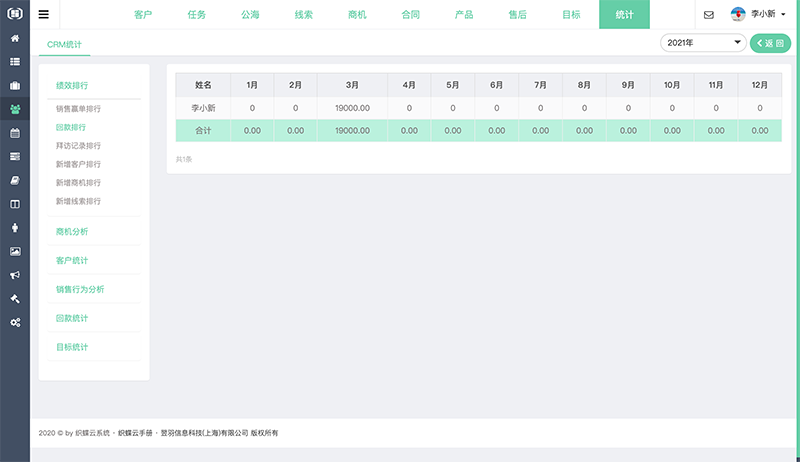Click the user avatar picture
This screenshot has width=800, height=462.
(x=738, y=14)
